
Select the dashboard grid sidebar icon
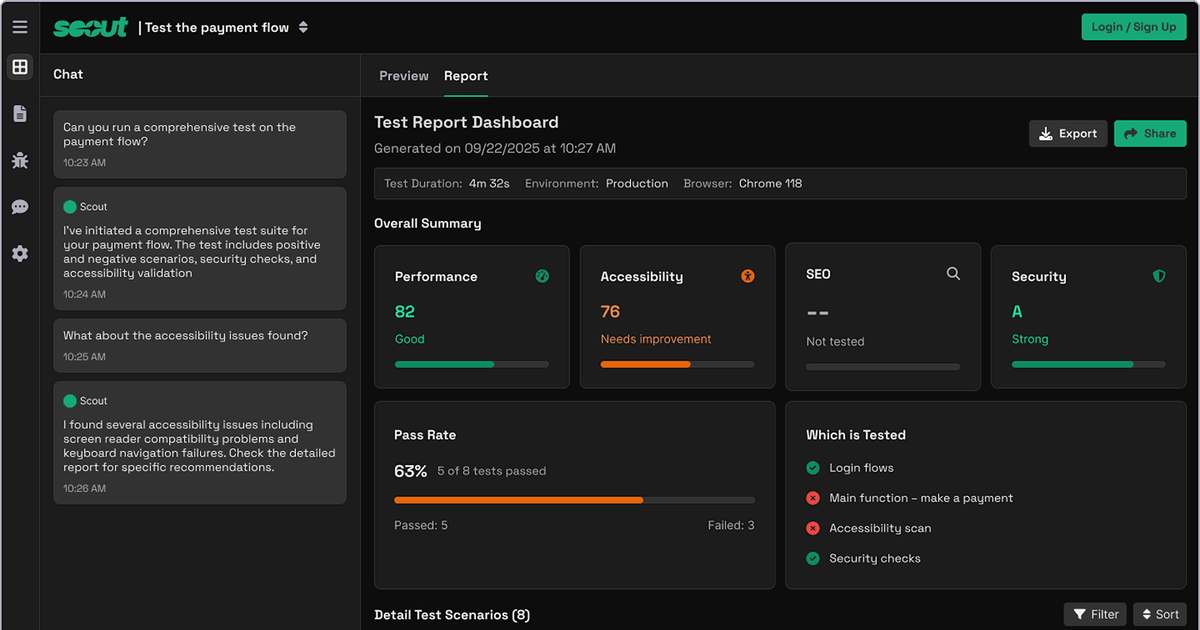pos(20,67)
